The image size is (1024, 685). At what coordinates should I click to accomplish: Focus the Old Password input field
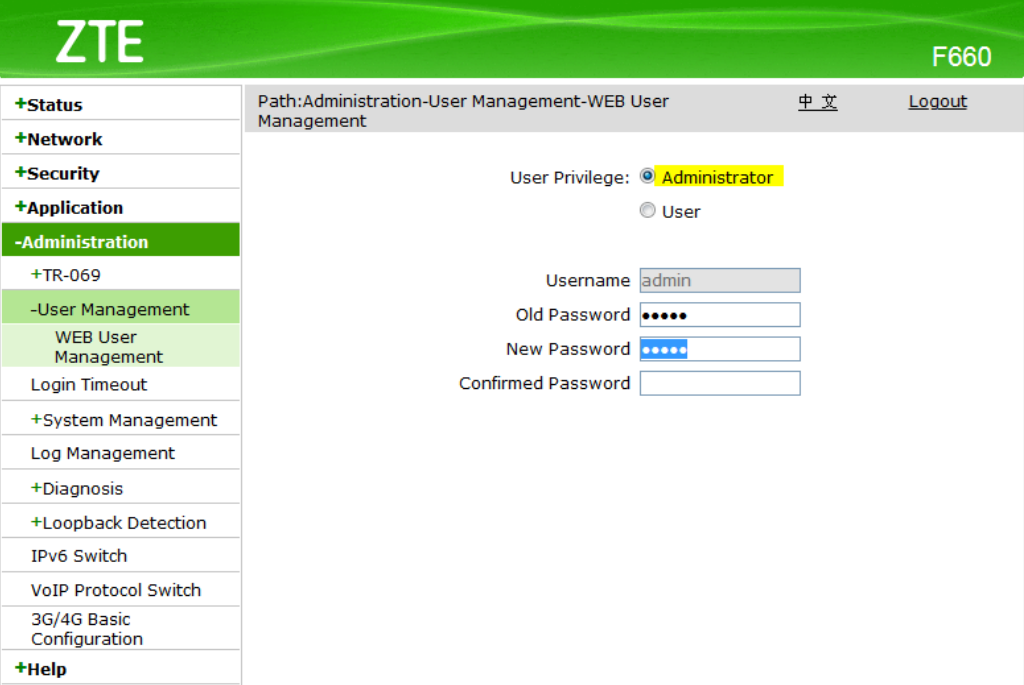720,315
